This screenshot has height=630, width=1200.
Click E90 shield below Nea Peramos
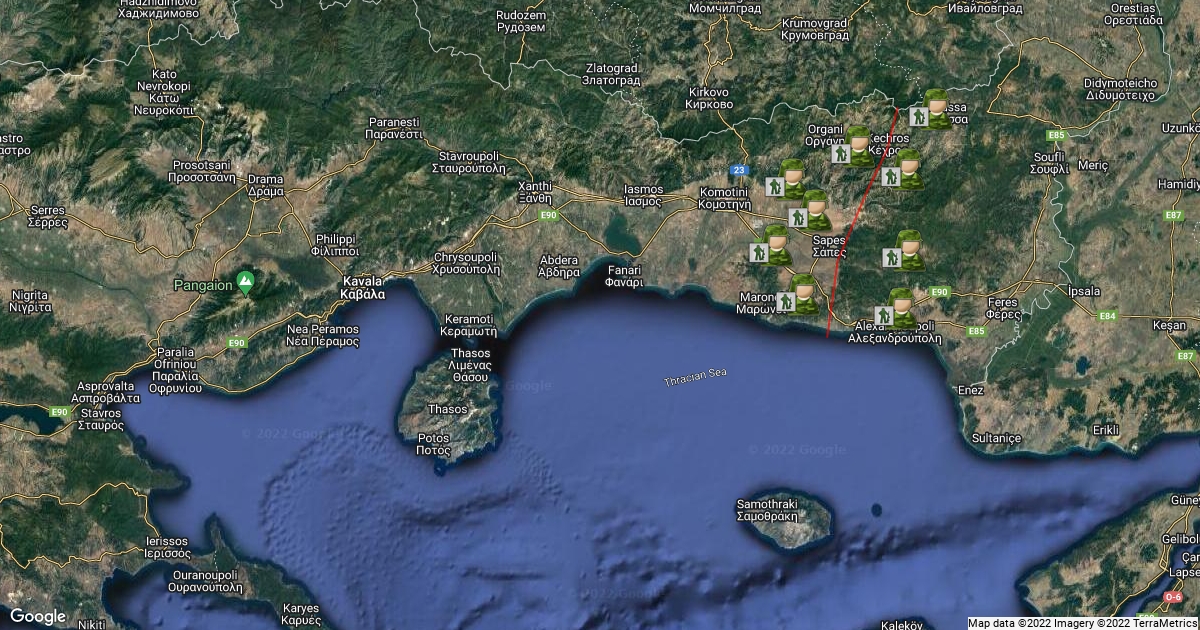(236, 343)
